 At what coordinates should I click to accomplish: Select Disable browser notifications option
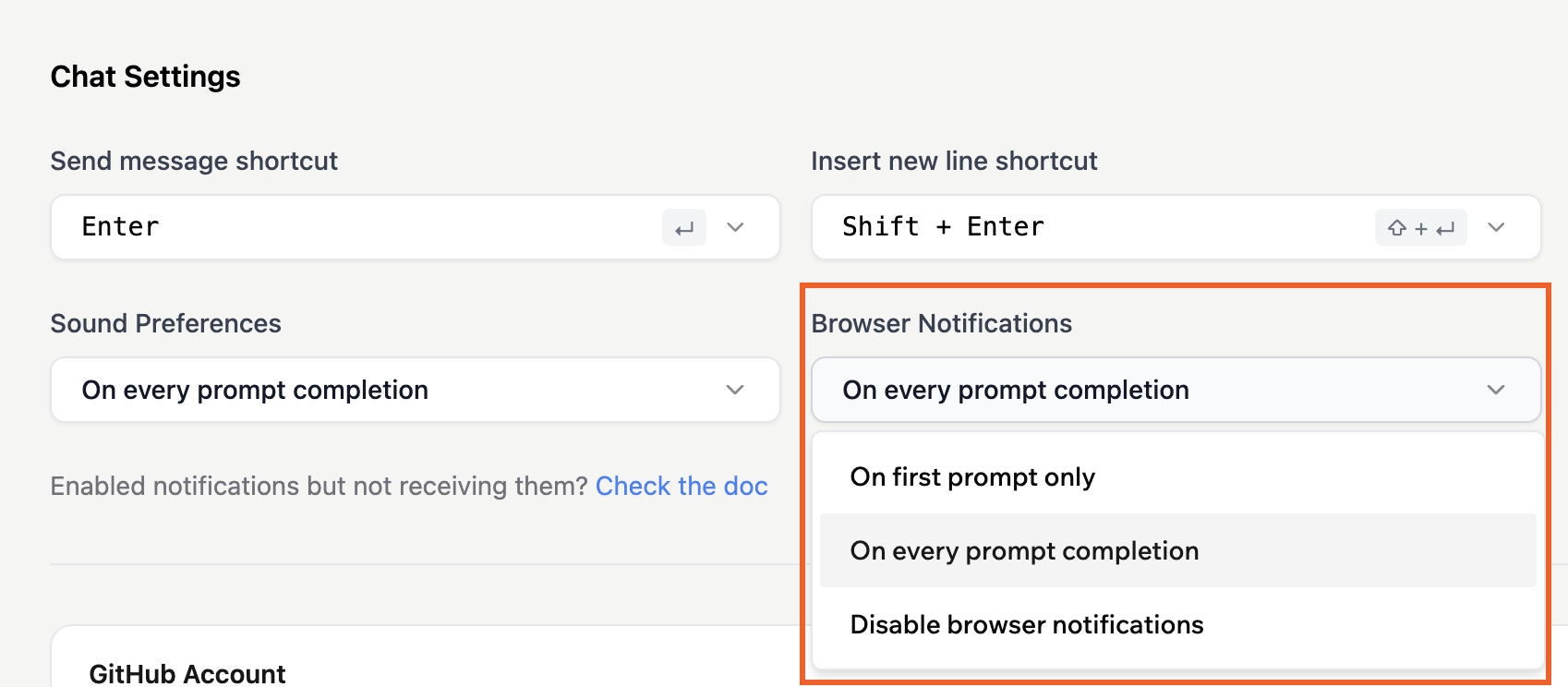click(1027, 624)
